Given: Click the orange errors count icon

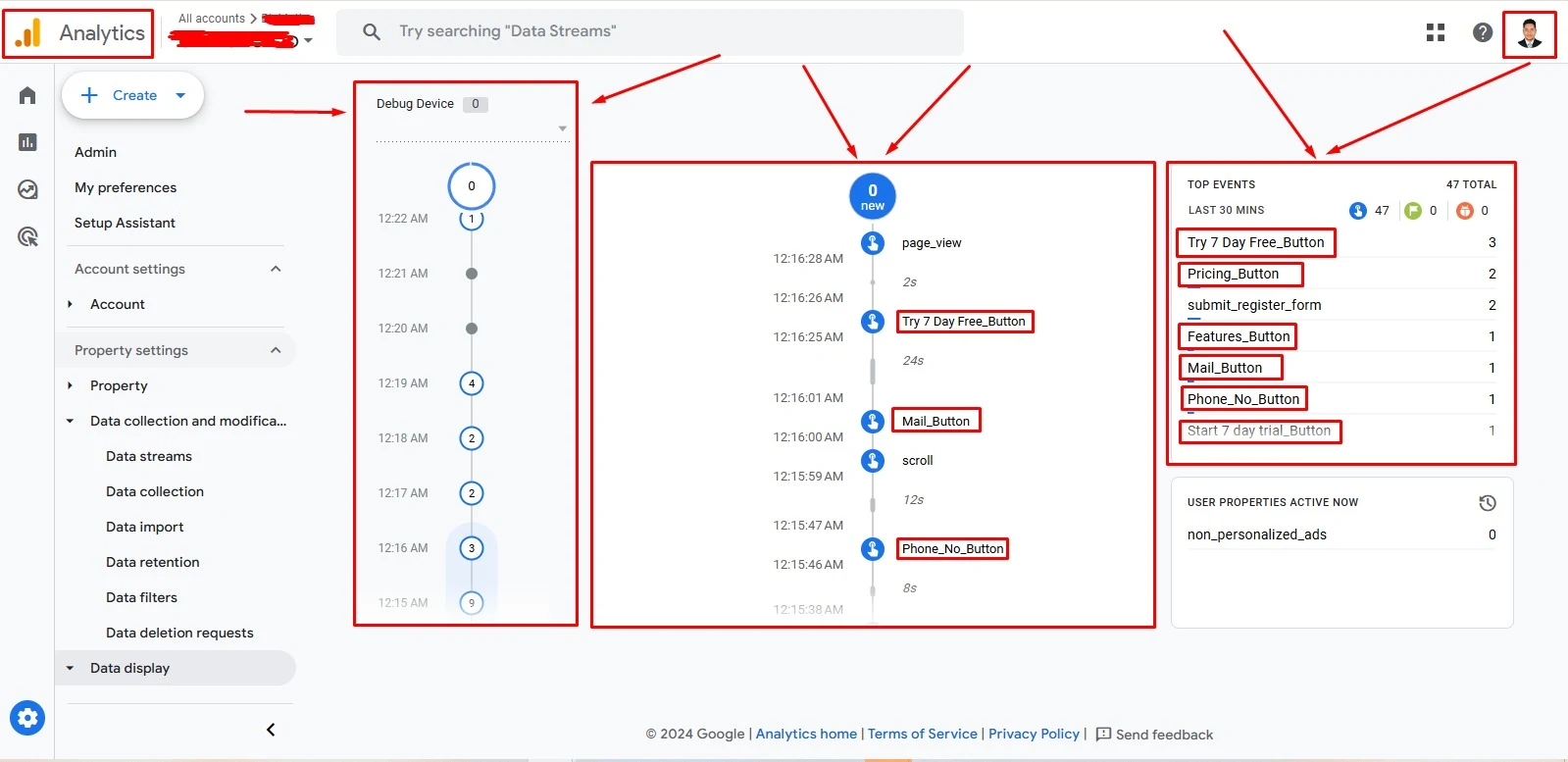Looking at the screenshot, I should pyautogui.click(x=1465, y=211).
